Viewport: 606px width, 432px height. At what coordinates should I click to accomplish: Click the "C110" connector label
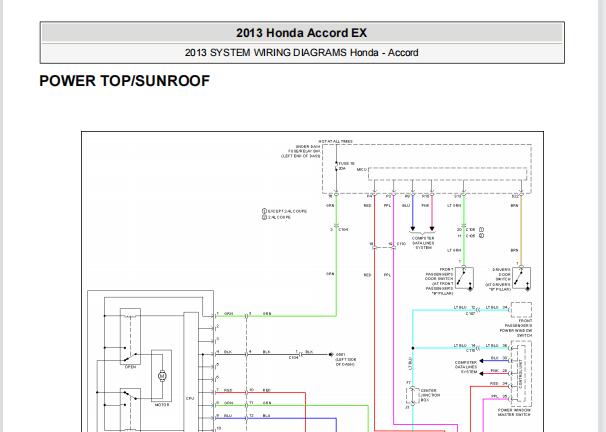point(402,244)
